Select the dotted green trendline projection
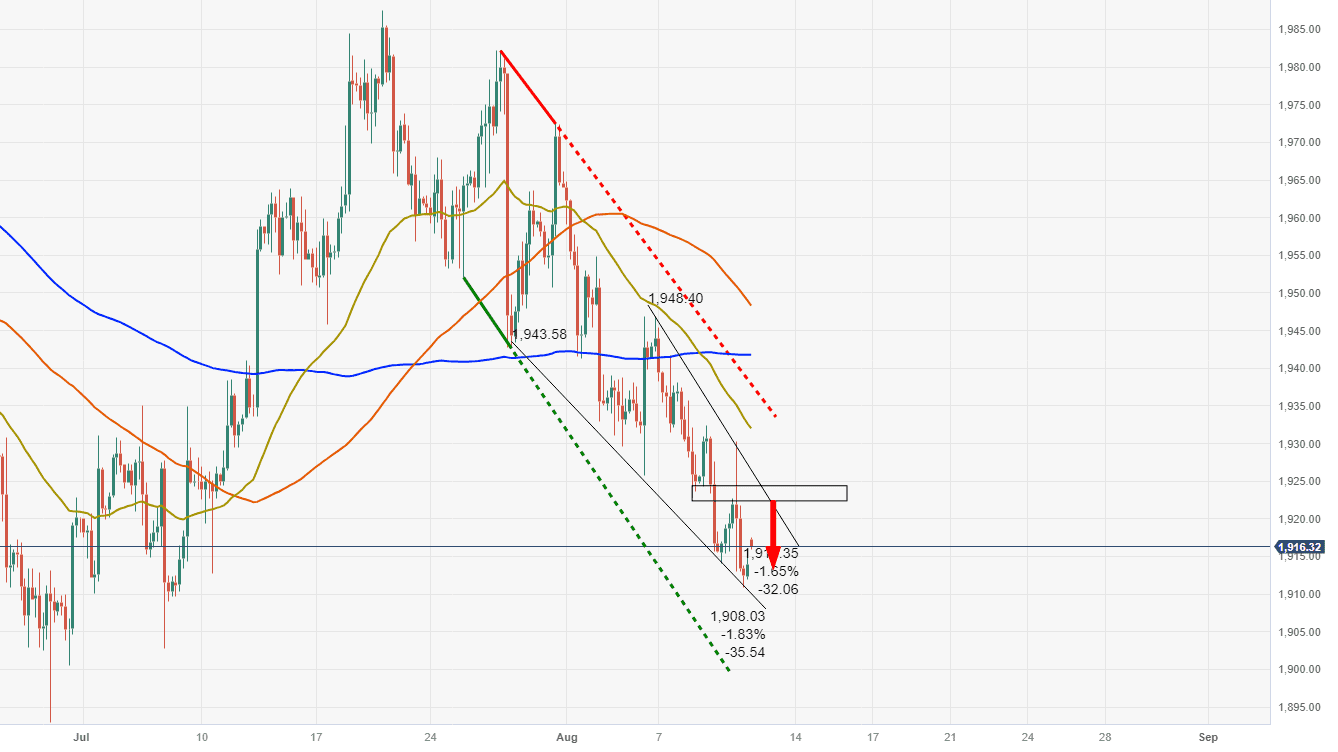Viewport: 1338px width, 752px height. (x=620, y=508)
